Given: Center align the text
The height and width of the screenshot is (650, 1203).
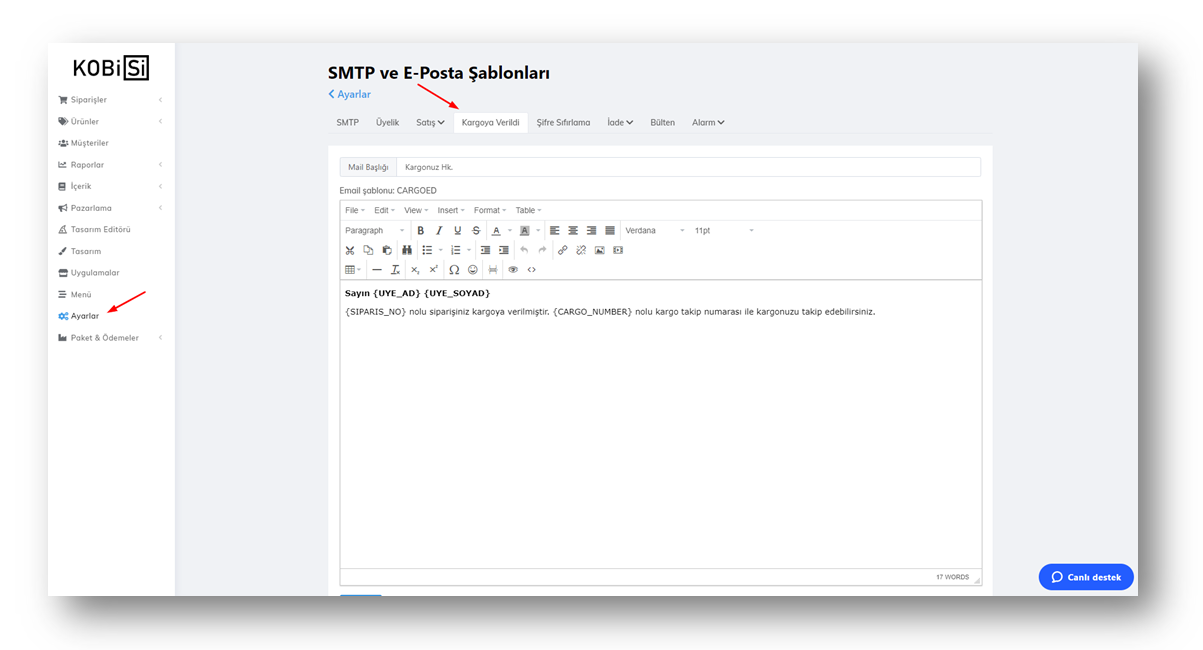Looking at the screenshot, I should pyautogui.click(x=573, y=230).
